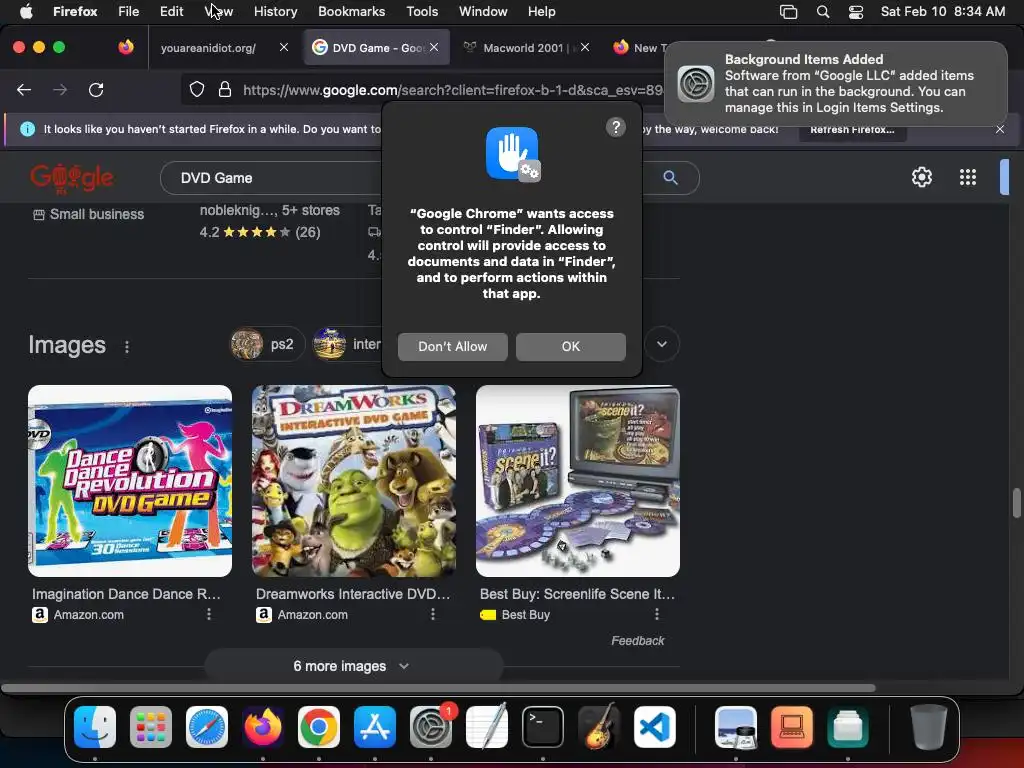Viewport: 1024px width, 768px height.
Task: Launch GarageBand from the dock
Action: point(599,727)
